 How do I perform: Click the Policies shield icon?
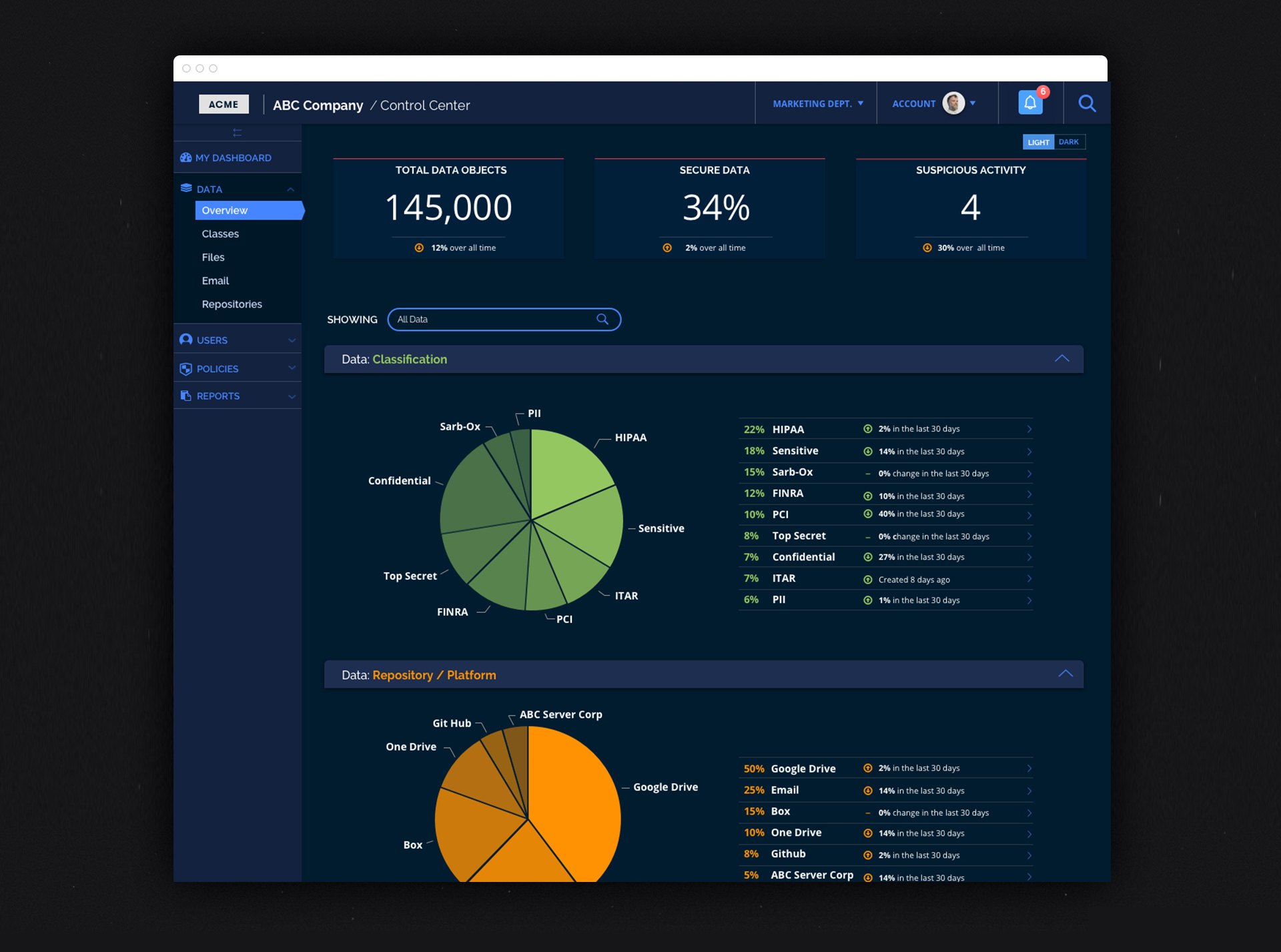click(x=186, y=368)
